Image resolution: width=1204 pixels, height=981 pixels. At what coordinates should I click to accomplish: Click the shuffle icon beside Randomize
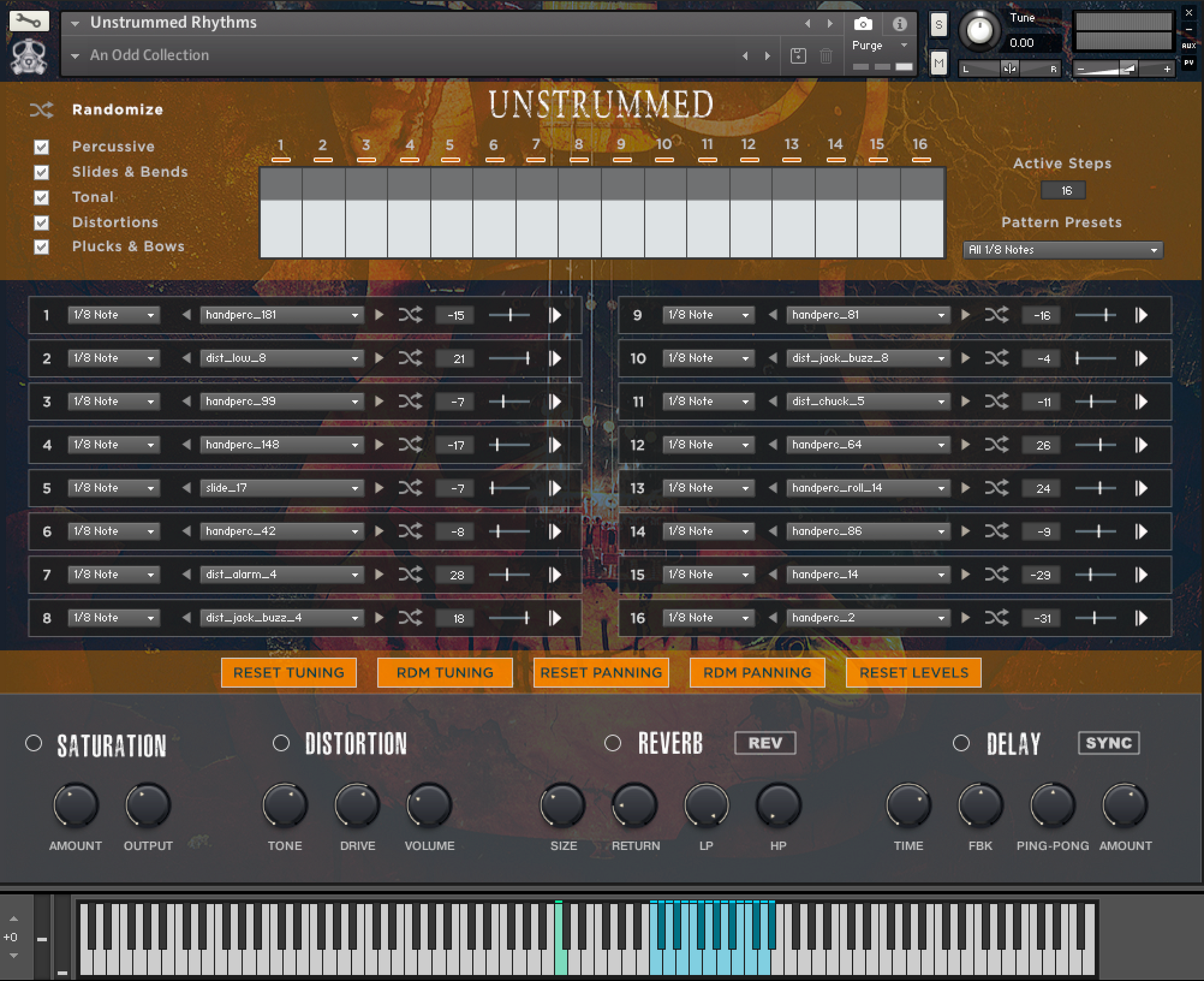(41, 110)
